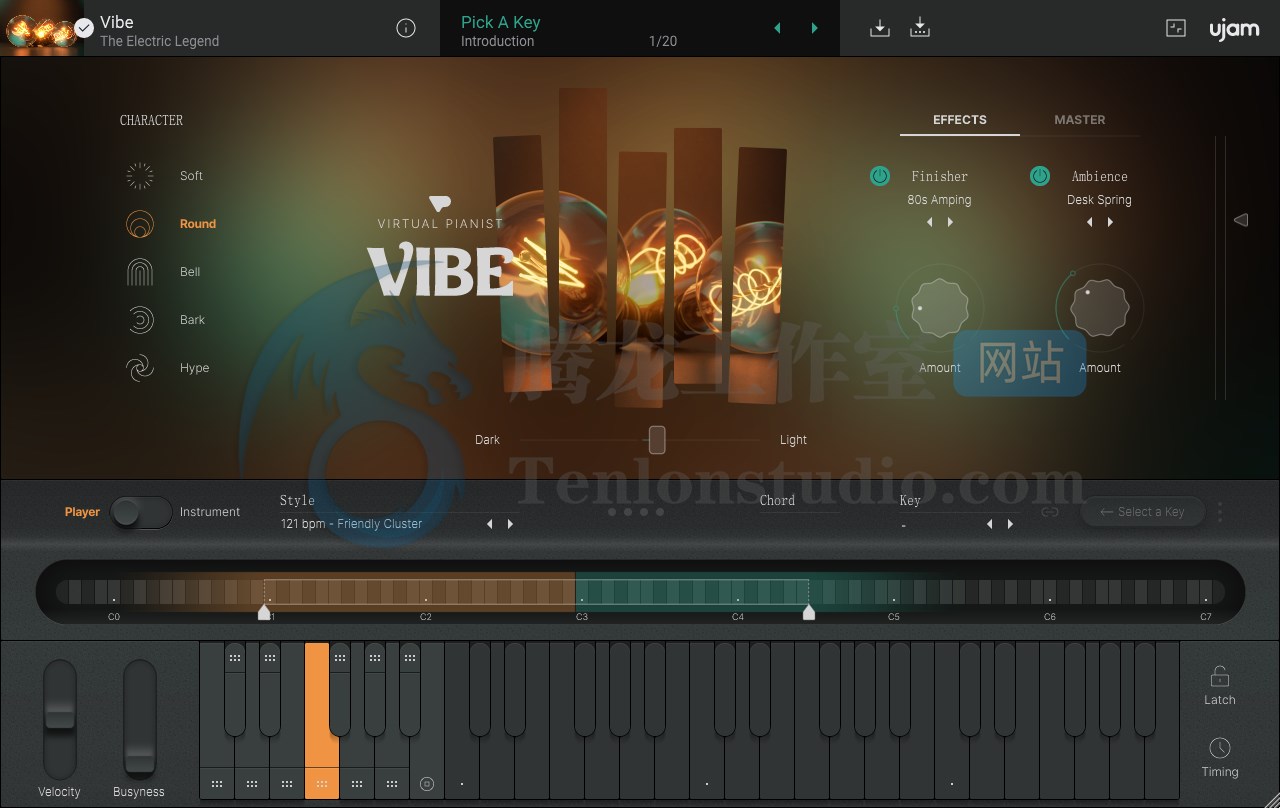Select the Soft character icon
This screenshot has height=808, width=1280.
(140, 176)
